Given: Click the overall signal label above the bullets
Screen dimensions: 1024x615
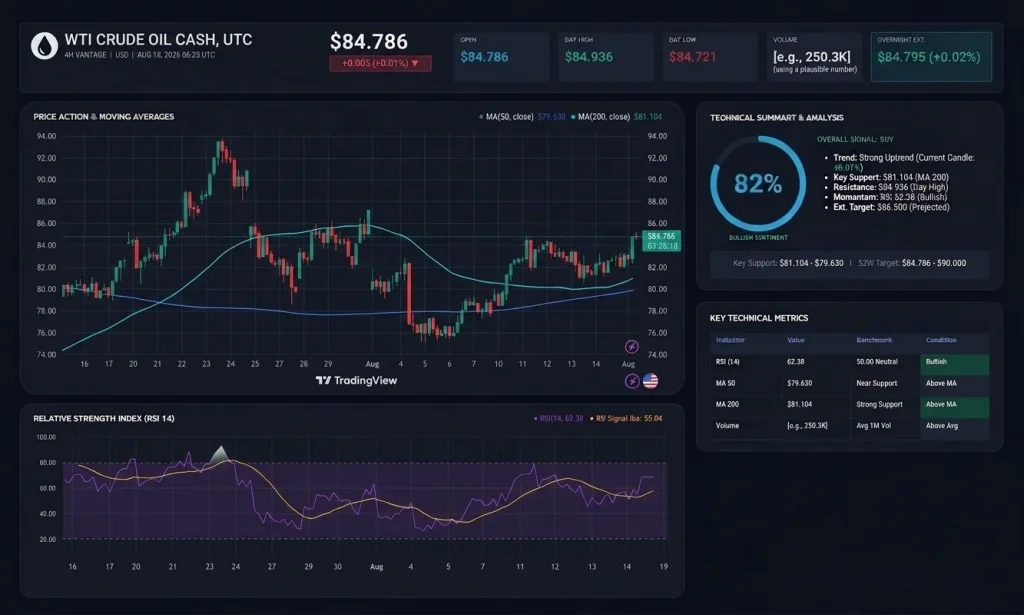Looking at the screenshot, I should coord(856,139).
